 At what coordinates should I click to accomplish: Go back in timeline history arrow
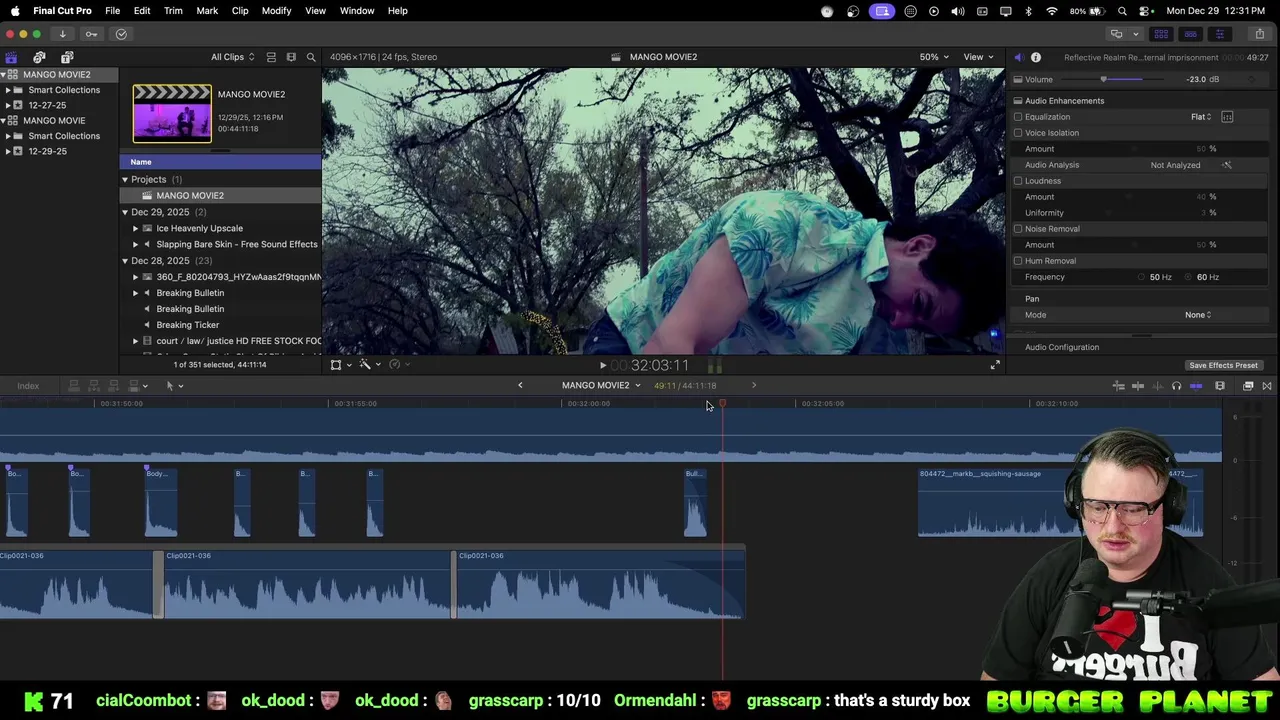click(520, 385)
